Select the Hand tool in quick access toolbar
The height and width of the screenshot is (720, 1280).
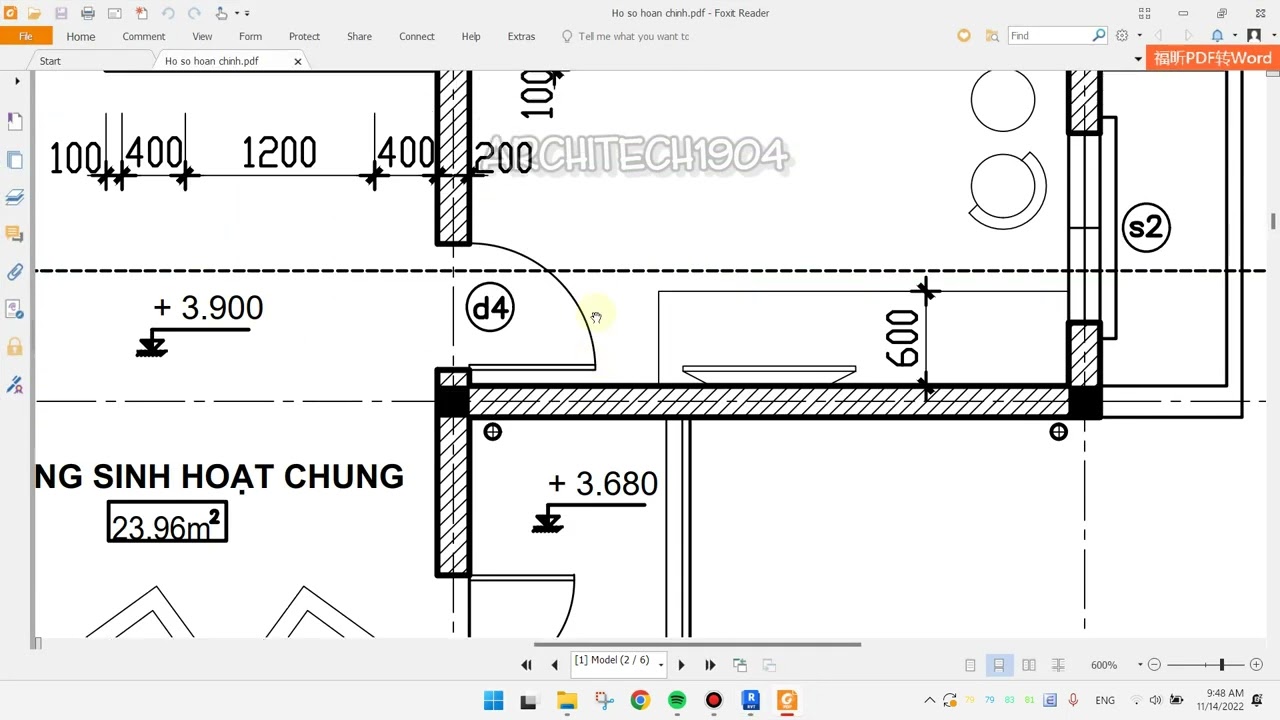221,13
